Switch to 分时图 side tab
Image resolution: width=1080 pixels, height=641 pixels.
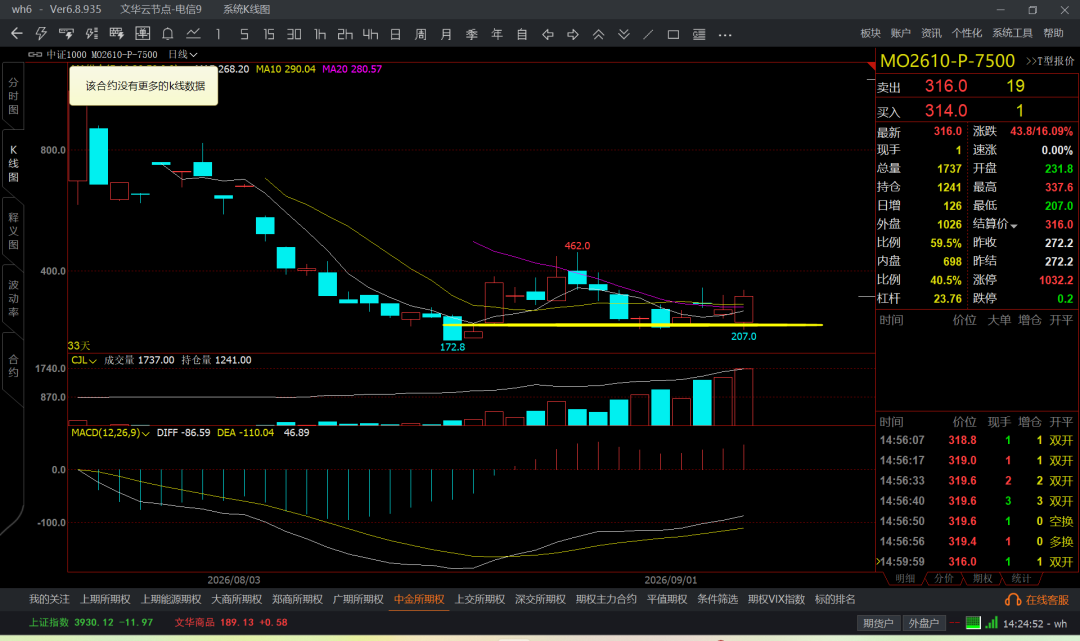click(13, 96)
